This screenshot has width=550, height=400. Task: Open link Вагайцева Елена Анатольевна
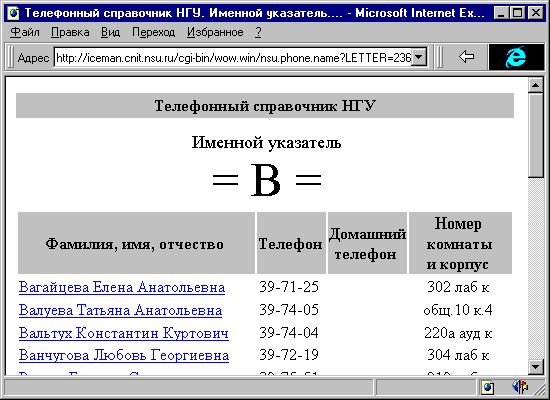(122, 287)
